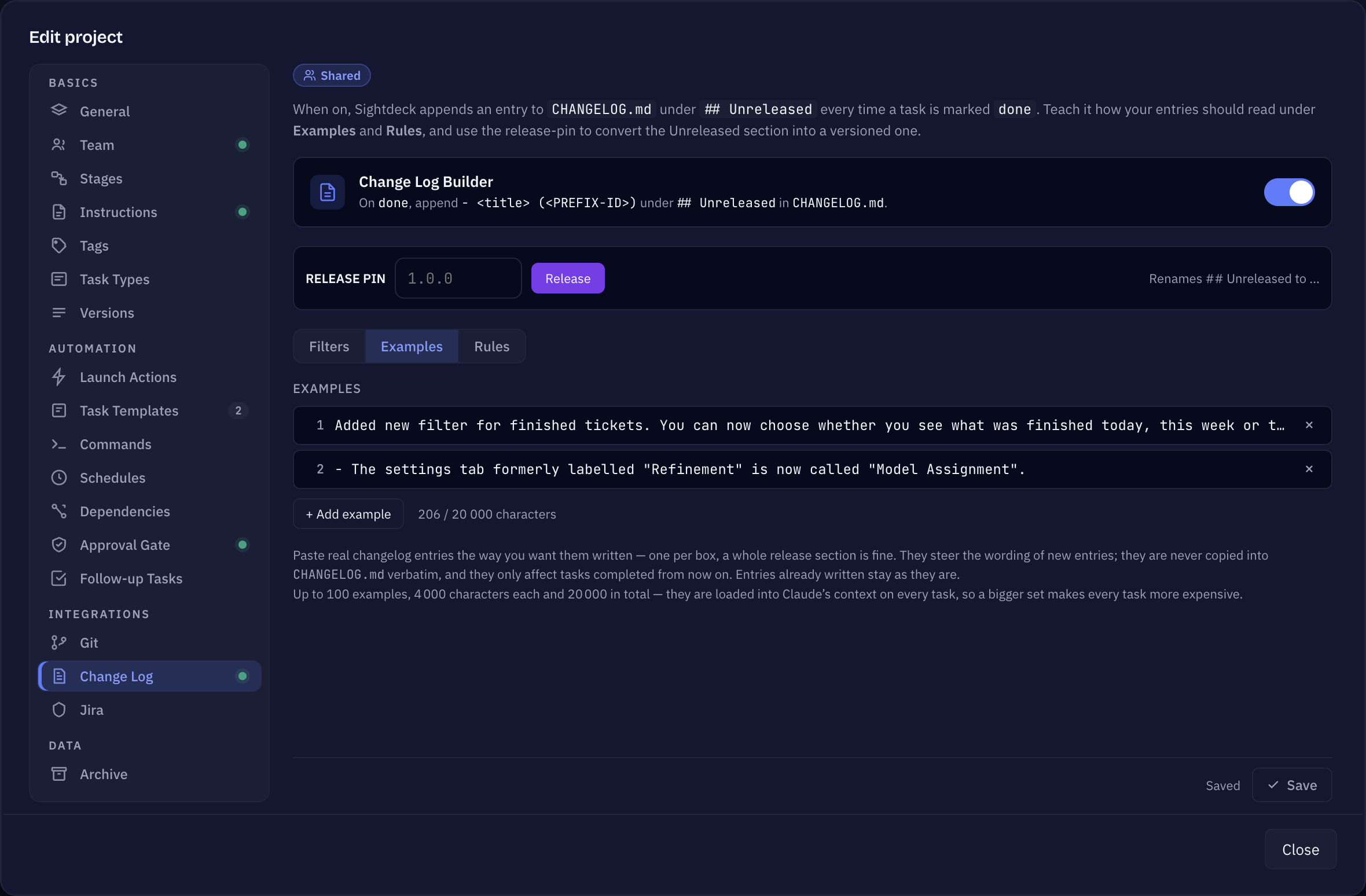Image resolution: width=1366 pixels, height=896 pixels.
Task: Click the Tags label icon
Action: click(x=59, y=245)
